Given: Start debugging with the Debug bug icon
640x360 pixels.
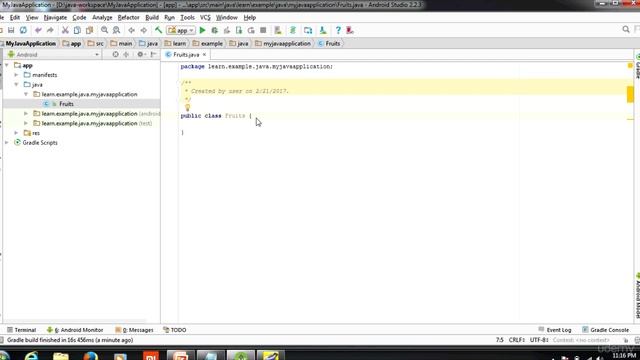Looking at the screenshot, I should [214, 30].
